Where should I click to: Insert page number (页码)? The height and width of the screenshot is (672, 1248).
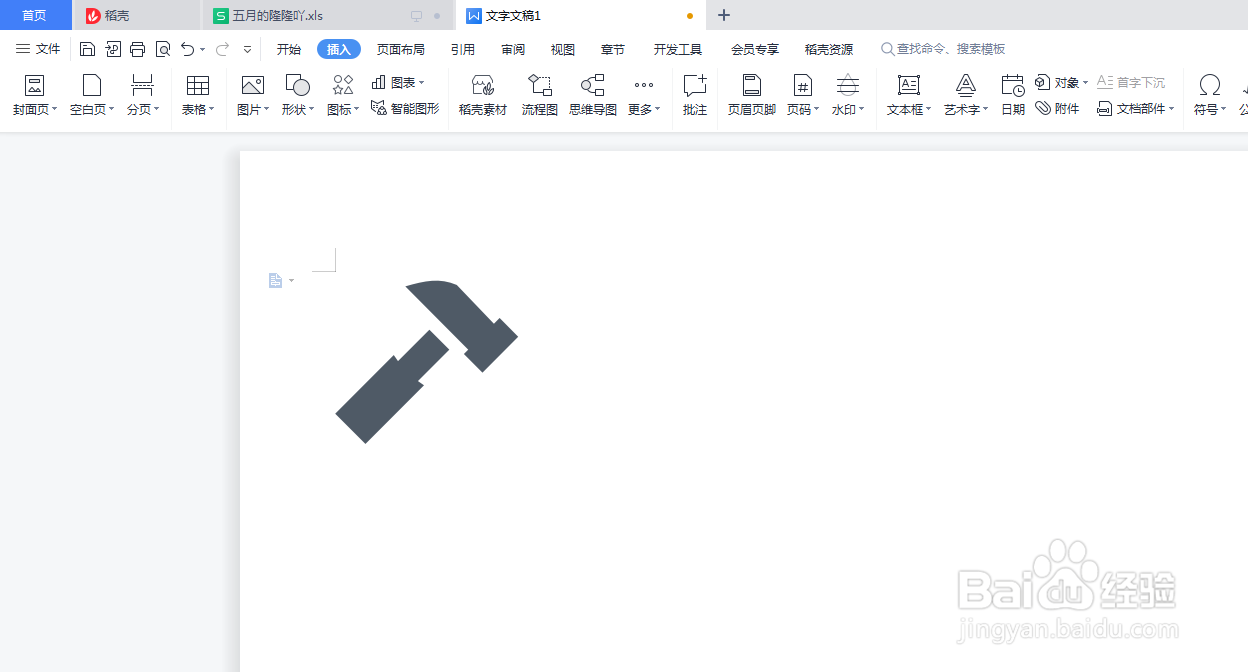coord(803,96)
